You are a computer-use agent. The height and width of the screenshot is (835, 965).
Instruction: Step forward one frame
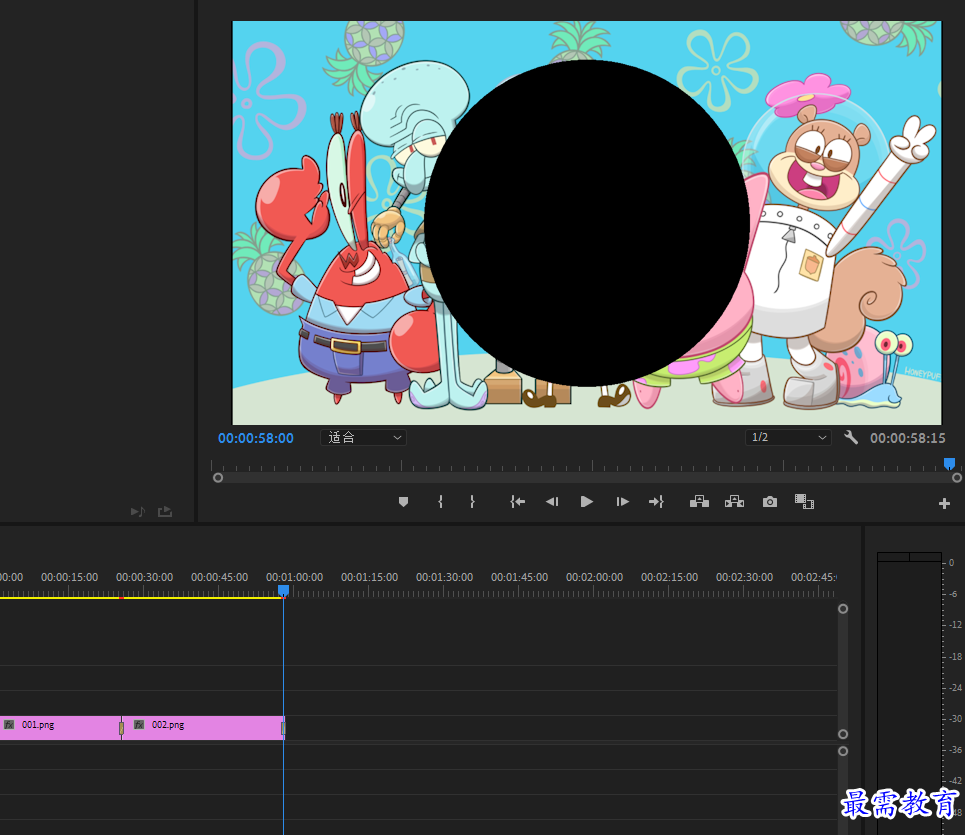(622, 502)
